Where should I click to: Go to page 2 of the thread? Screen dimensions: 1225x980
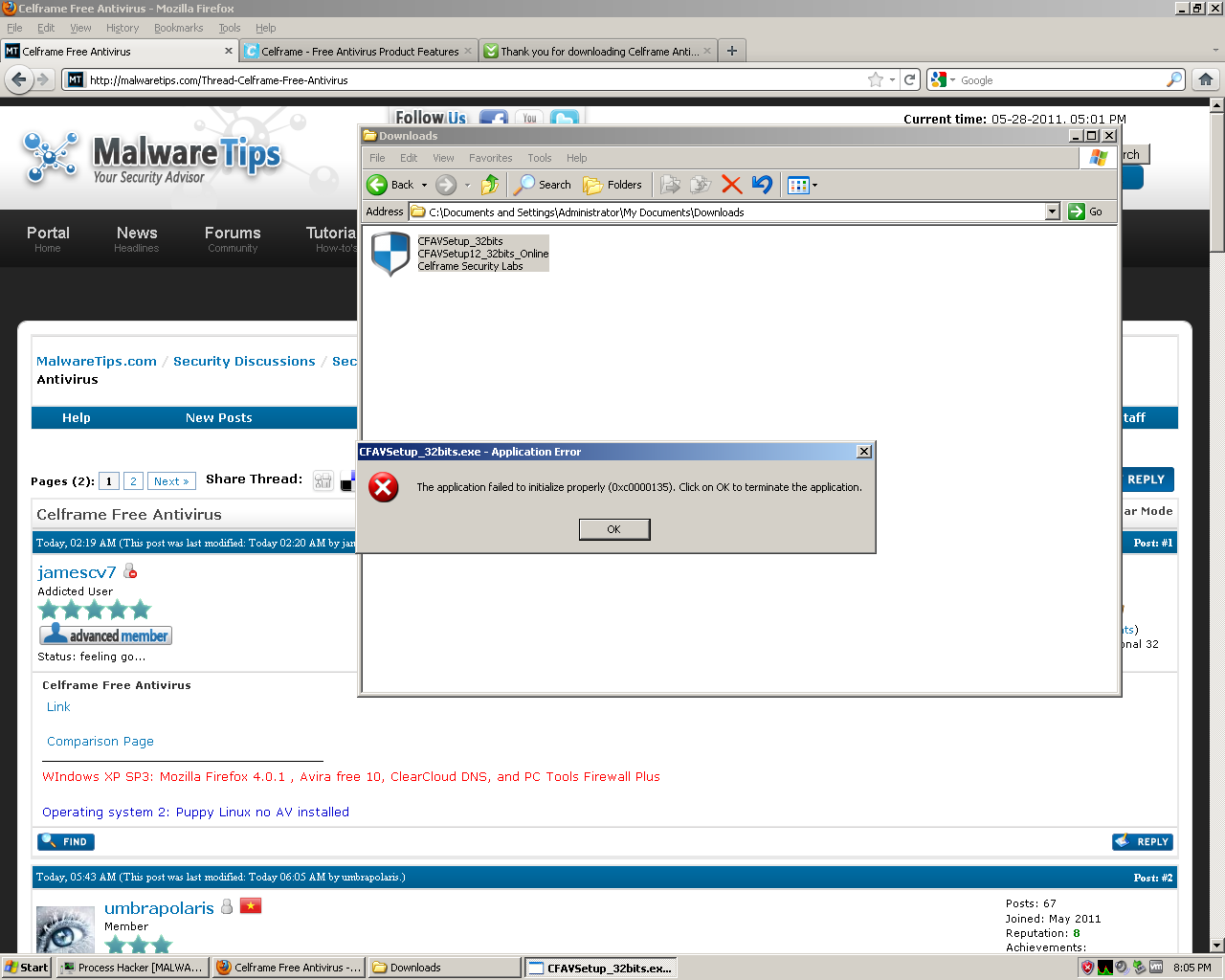(x=133, y=481)
